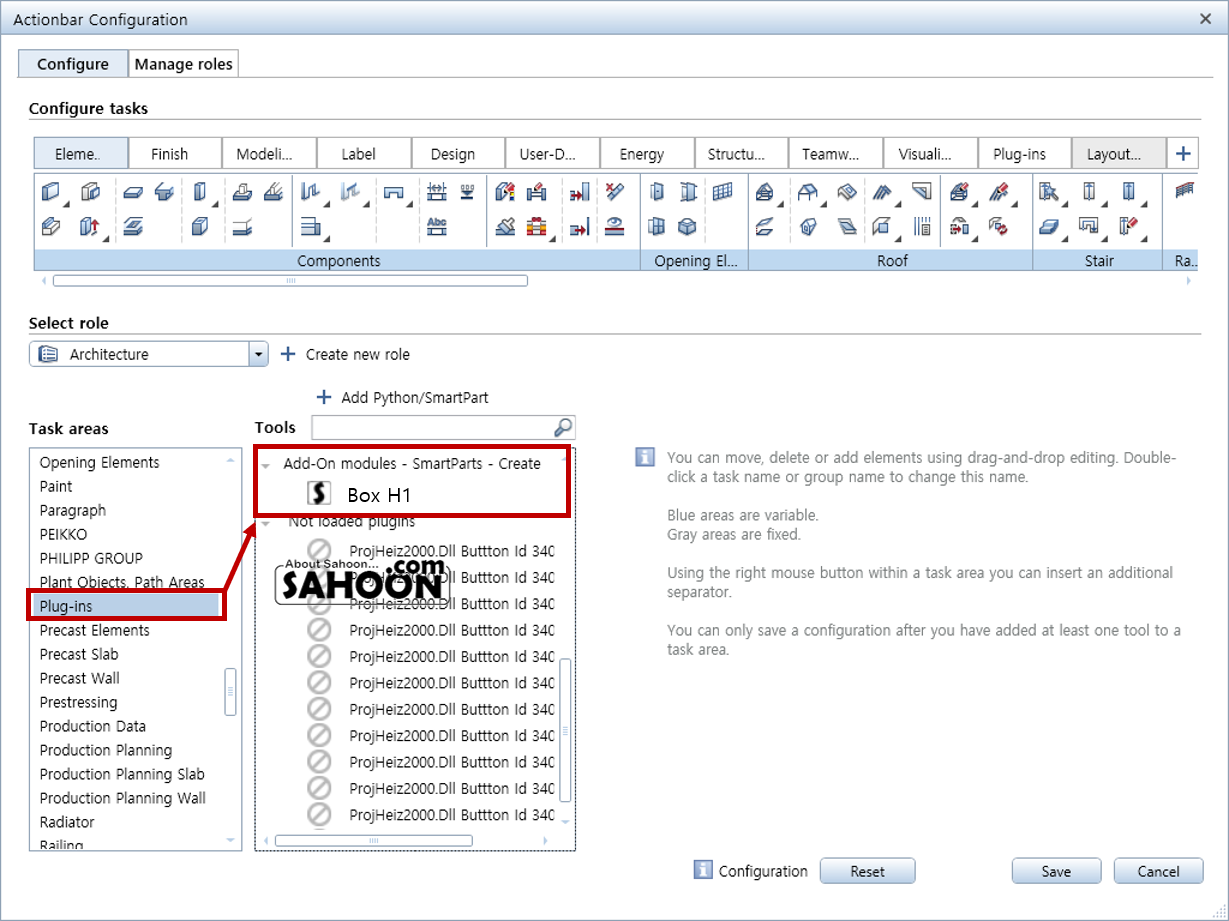Click the Window icon in Opening Elements
Image resolution: width=1229 pixels, height=921 pixels.
(657, 227)
